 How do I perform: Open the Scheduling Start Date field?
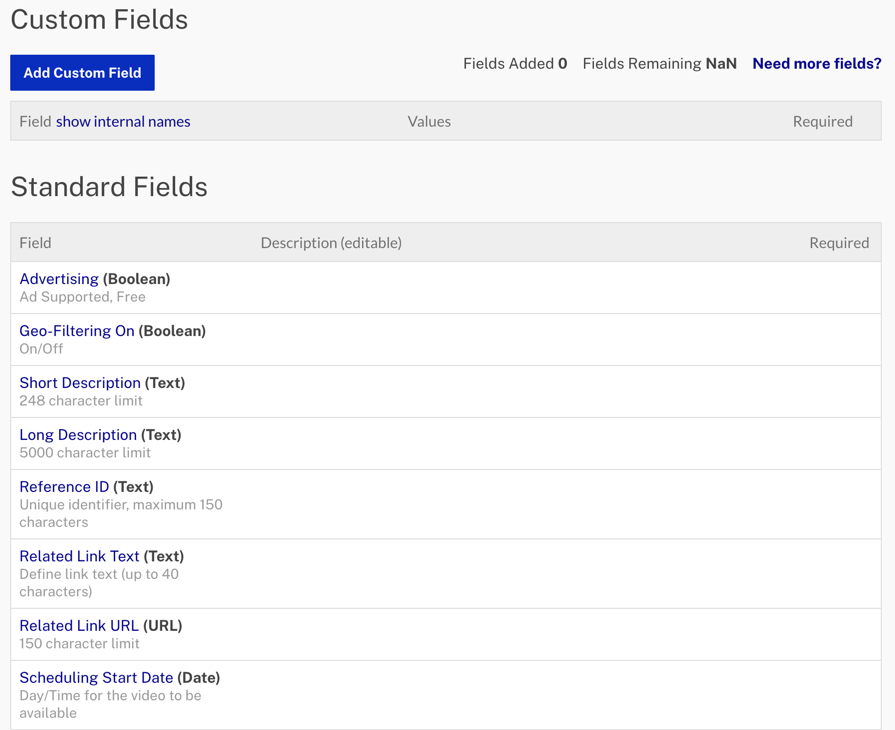click(x=96, y=678)
